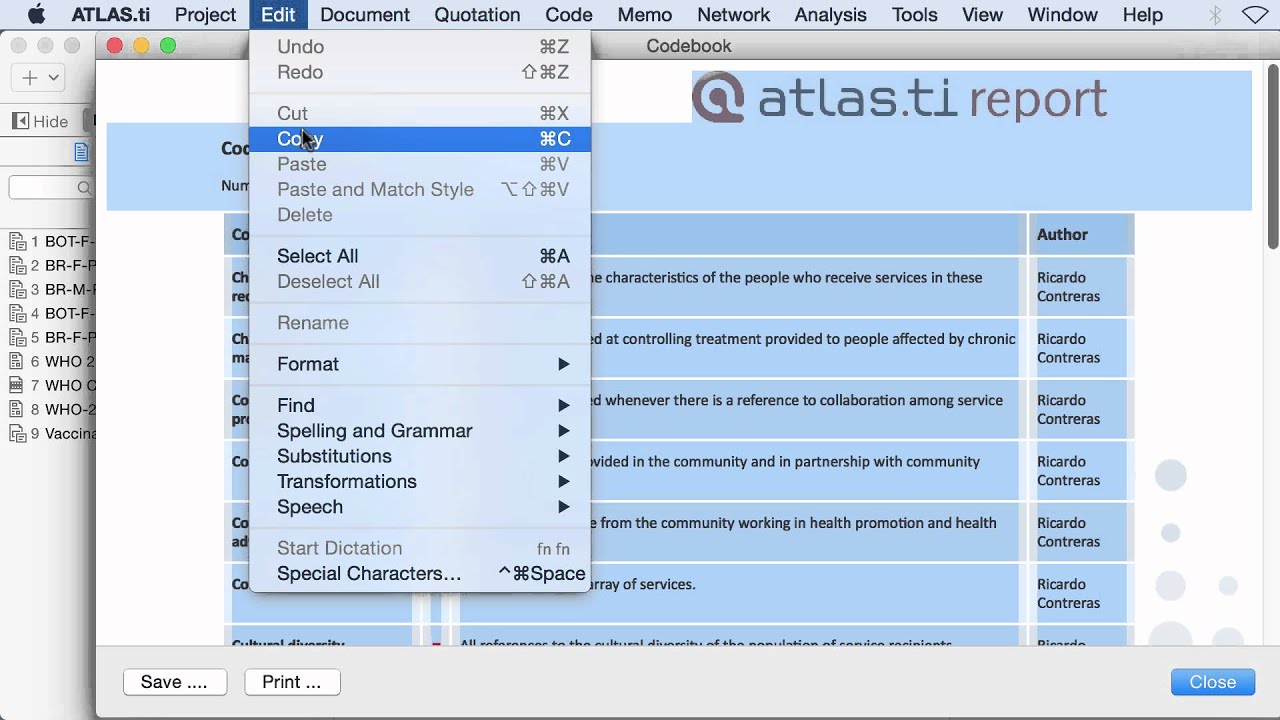Select document 6 WHO 2 in list
This screenshot has height=720, width=1280.
click(52, 361)
